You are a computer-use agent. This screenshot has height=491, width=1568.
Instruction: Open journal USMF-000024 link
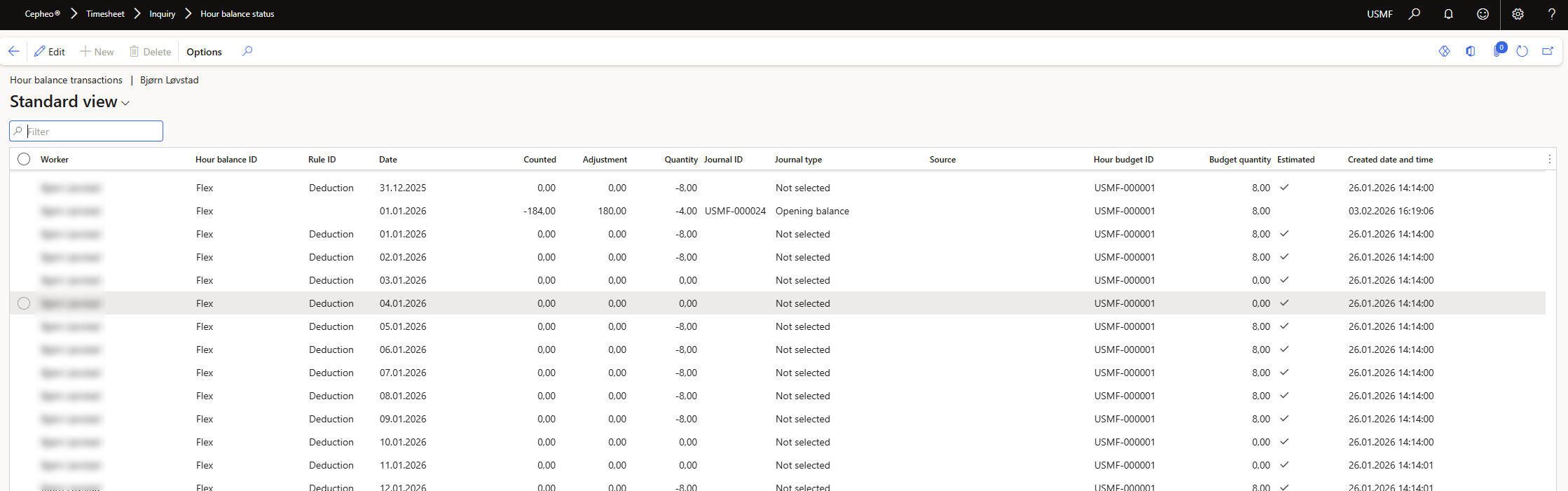[735, 211]
